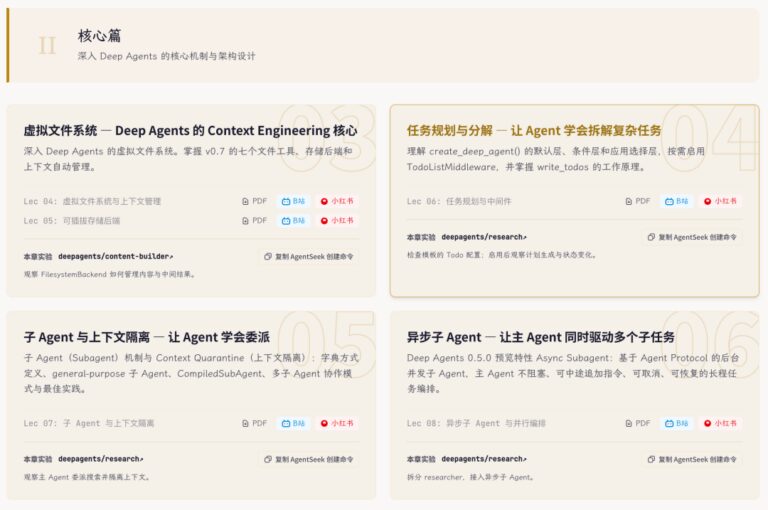This screenshot has width=768, height=510.
Task: Open B站 link for Lec 05
Action: 293,221
